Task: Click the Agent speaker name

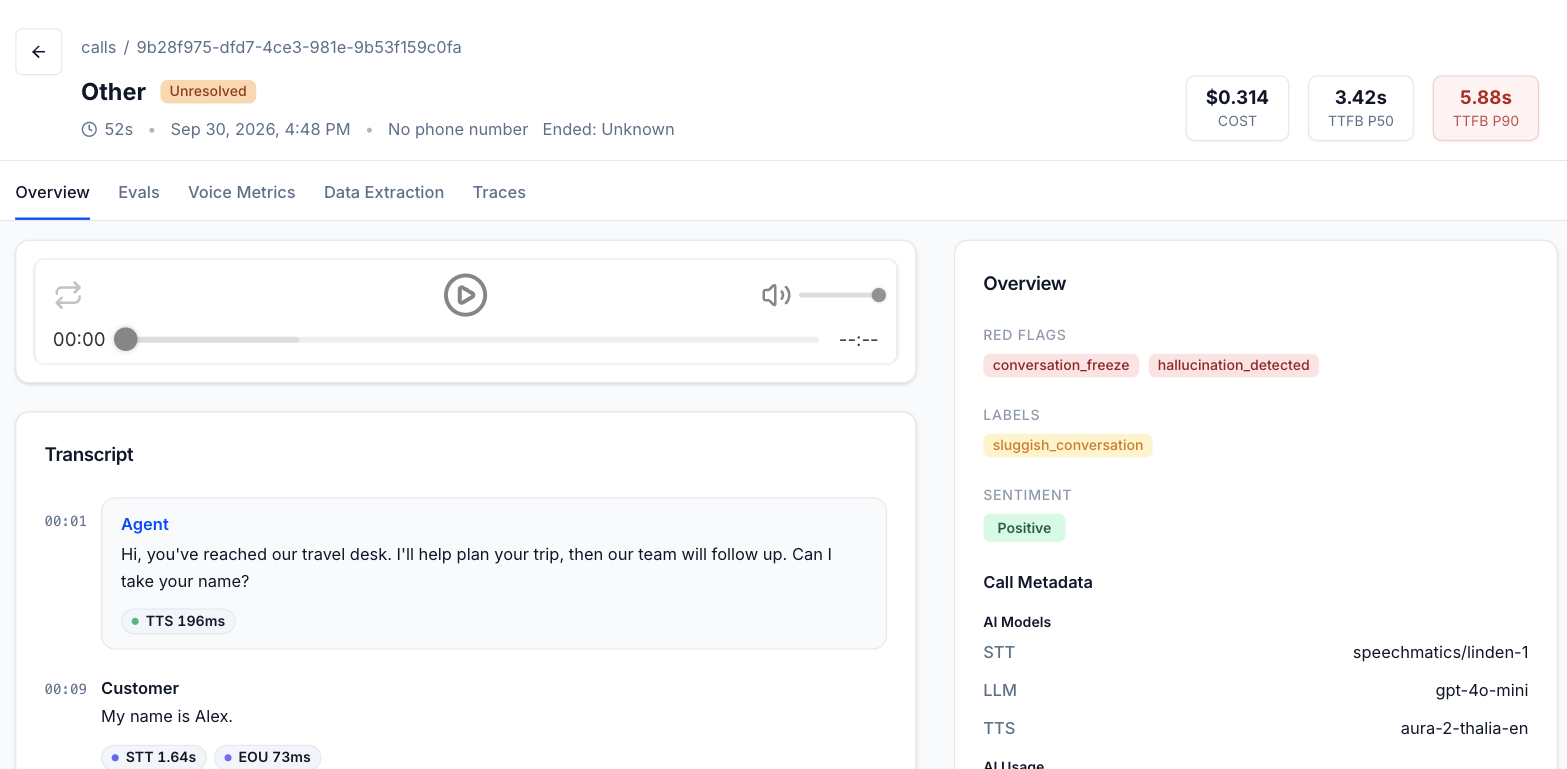Action: pyautogui.click(x=145, y=524)
